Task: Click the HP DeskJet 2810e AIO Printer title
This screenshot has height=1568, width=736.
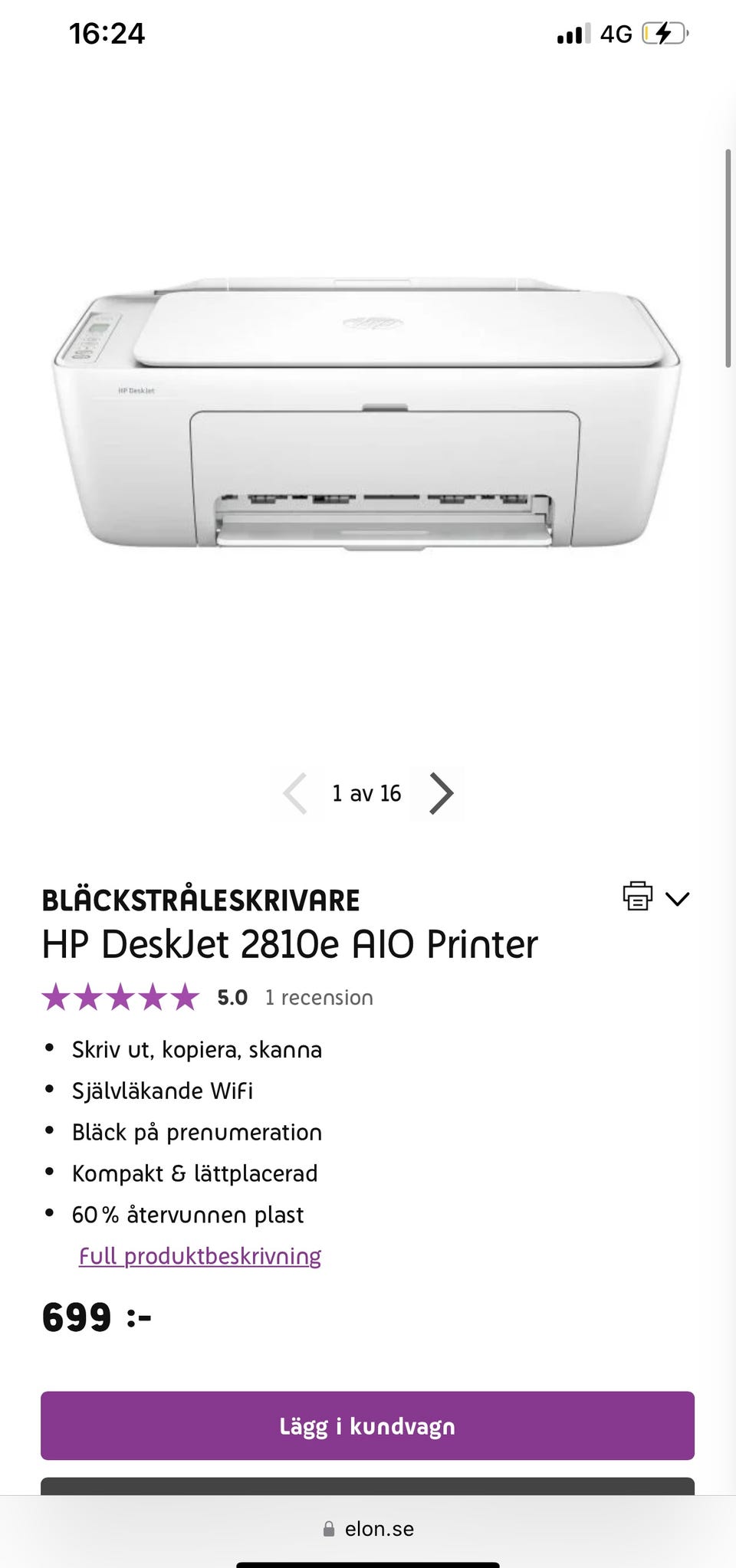Action: 290,944
